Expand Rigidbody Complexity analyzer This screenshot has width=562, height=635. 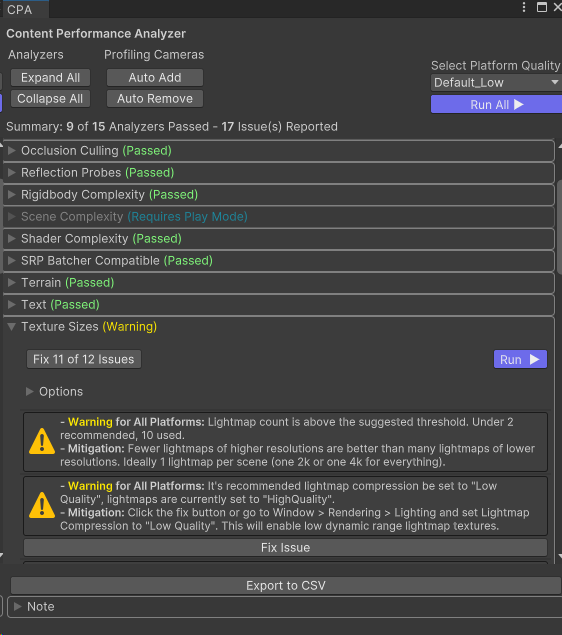(x=12, y=194)
